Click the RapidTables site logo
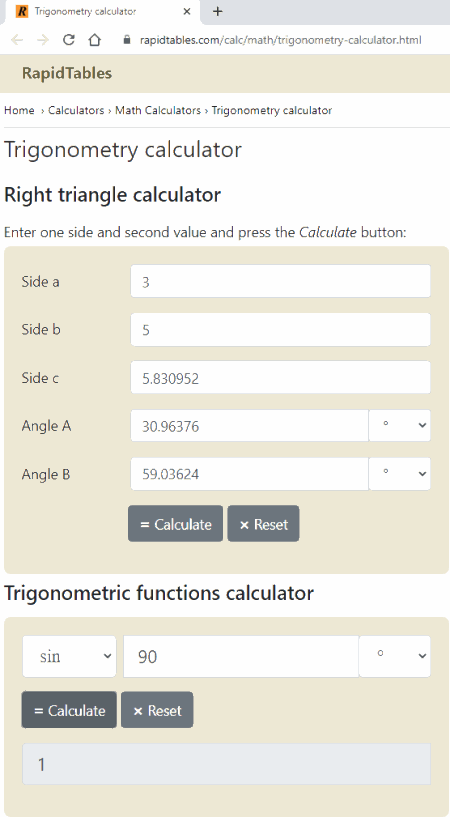The image size is (450, 817). (x=67, y=73)
